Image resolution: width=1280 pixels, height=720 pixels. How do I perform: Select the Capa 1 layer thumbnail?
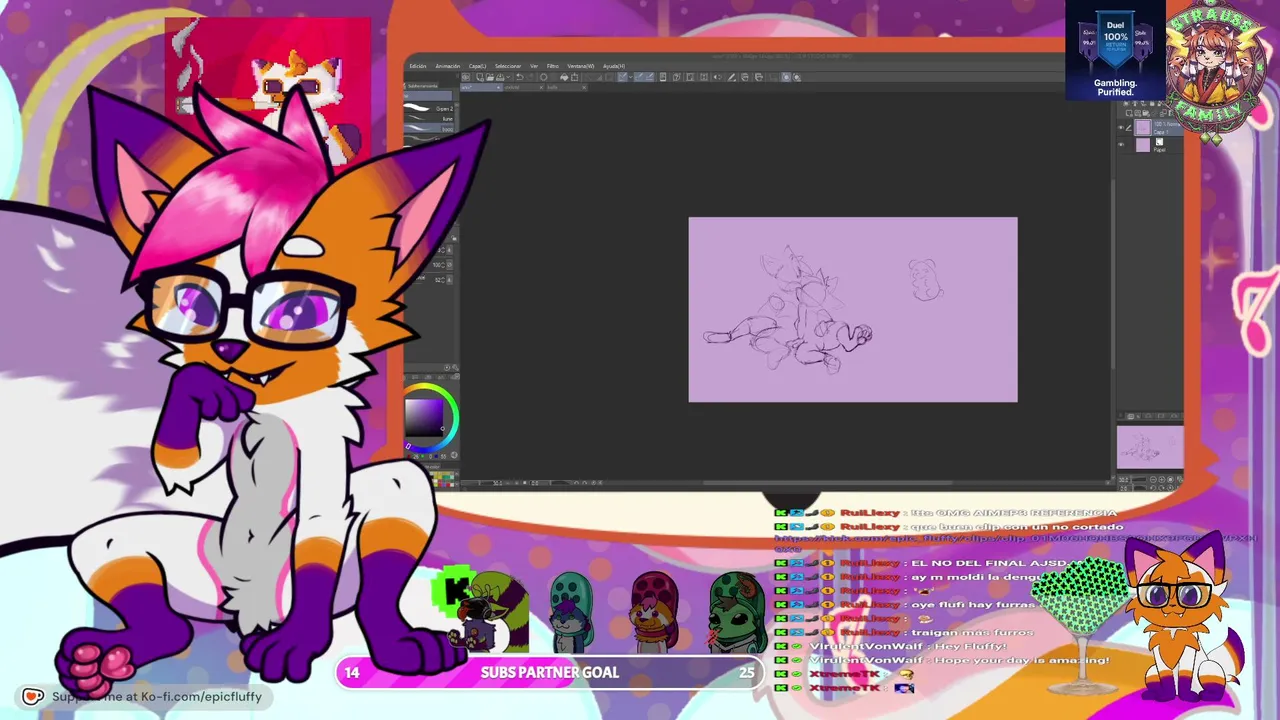coord(1143,128)
